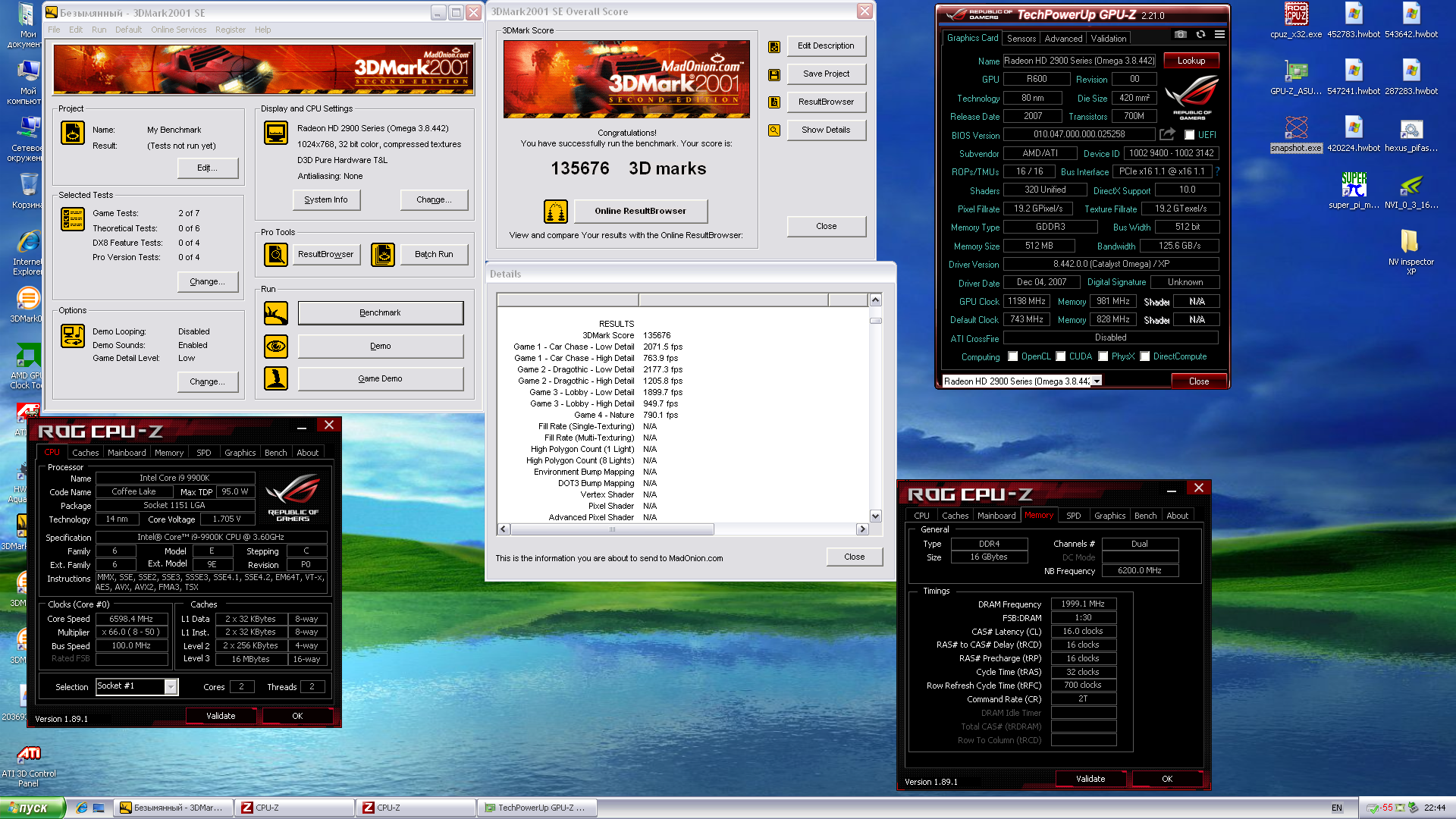Image resolution: width=1456 pixels, height=819 pixels.
Task: Toggle the UEFI checkbox in GPU-Z
Action: (1189, 135)
